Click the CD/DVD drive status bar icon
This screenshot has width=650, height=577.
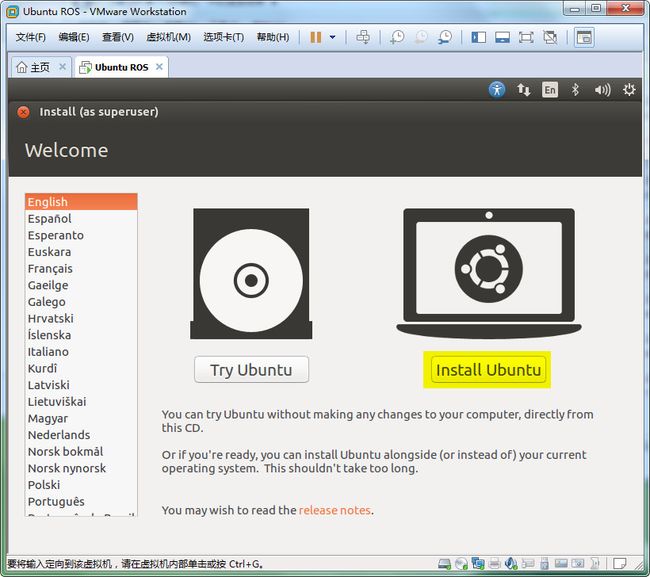click(461, 564)
